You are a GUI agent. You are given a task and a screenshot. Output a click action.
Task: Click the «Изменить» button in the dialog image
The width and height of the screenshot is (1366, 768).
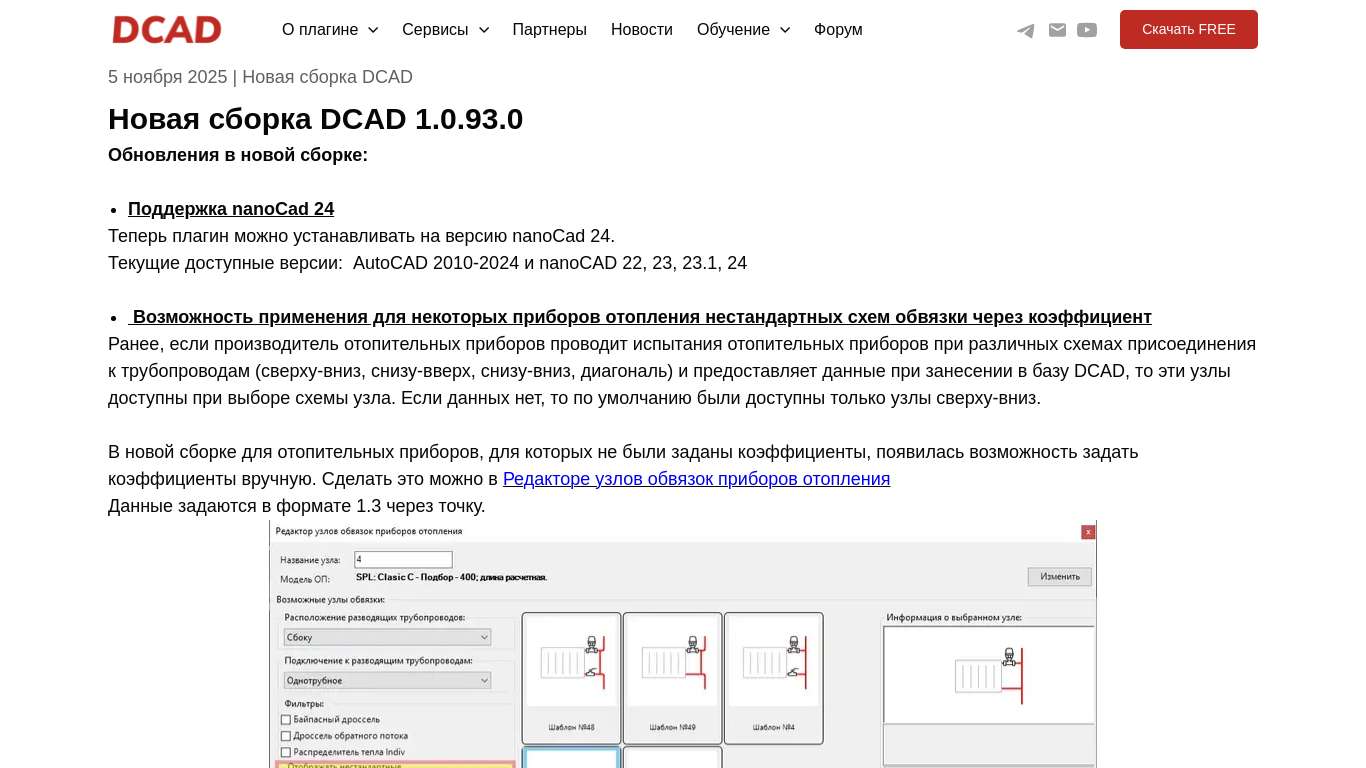[x=1060, y=577]
